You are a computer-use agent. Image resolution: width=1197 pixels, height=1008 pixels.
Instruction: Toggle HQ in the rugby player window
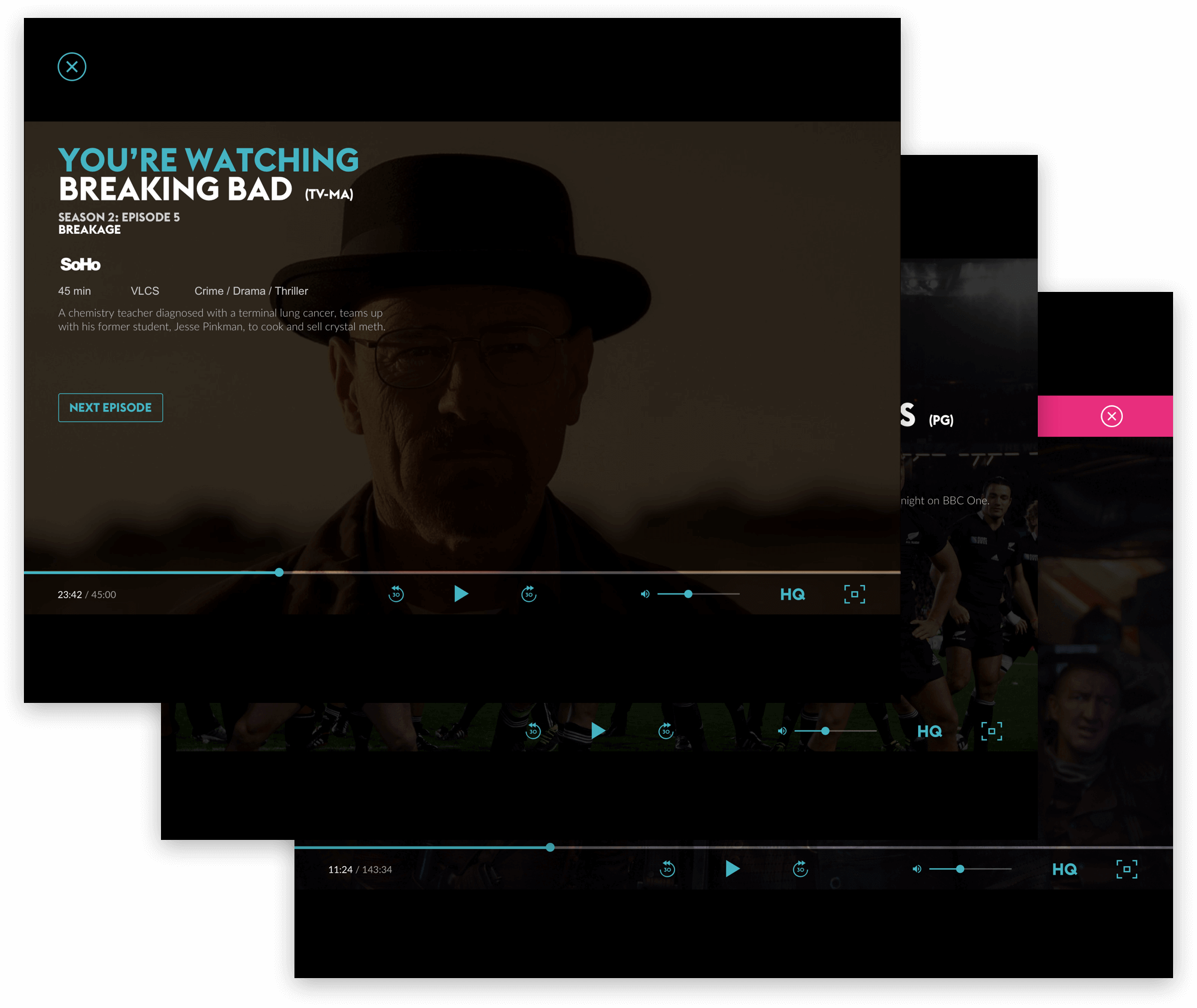[929, 731]
